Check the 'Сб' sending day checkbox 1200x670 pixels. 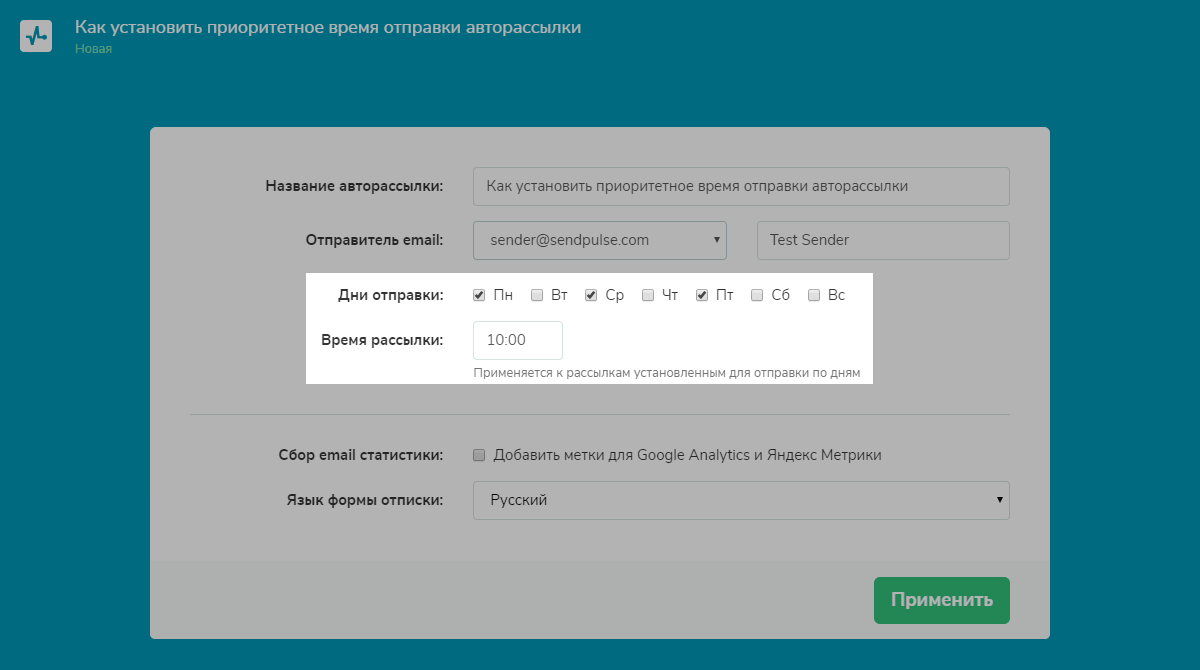(x=757, y=295)
